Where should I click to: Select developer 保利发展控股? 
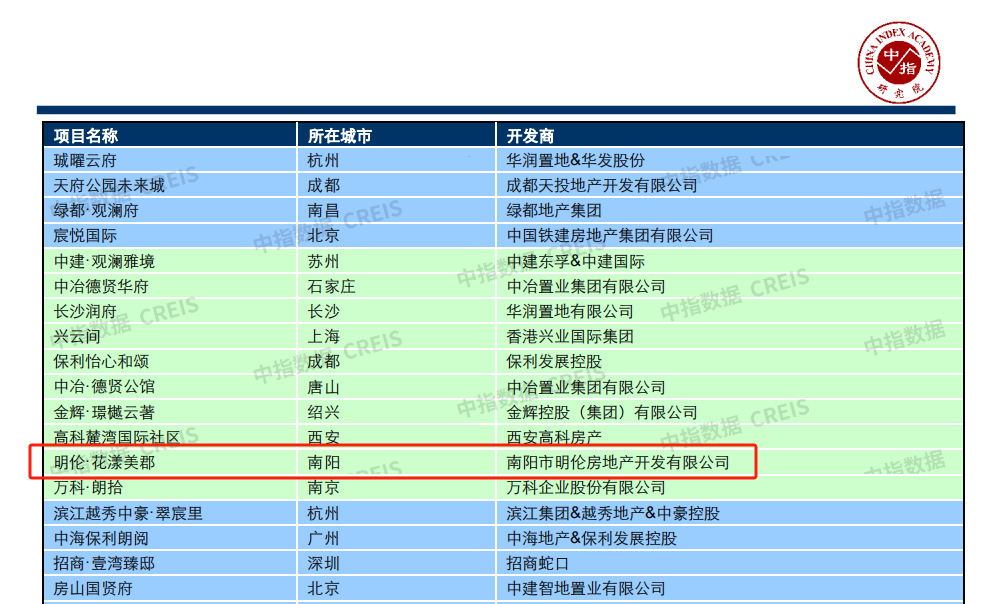coord(554,362)
